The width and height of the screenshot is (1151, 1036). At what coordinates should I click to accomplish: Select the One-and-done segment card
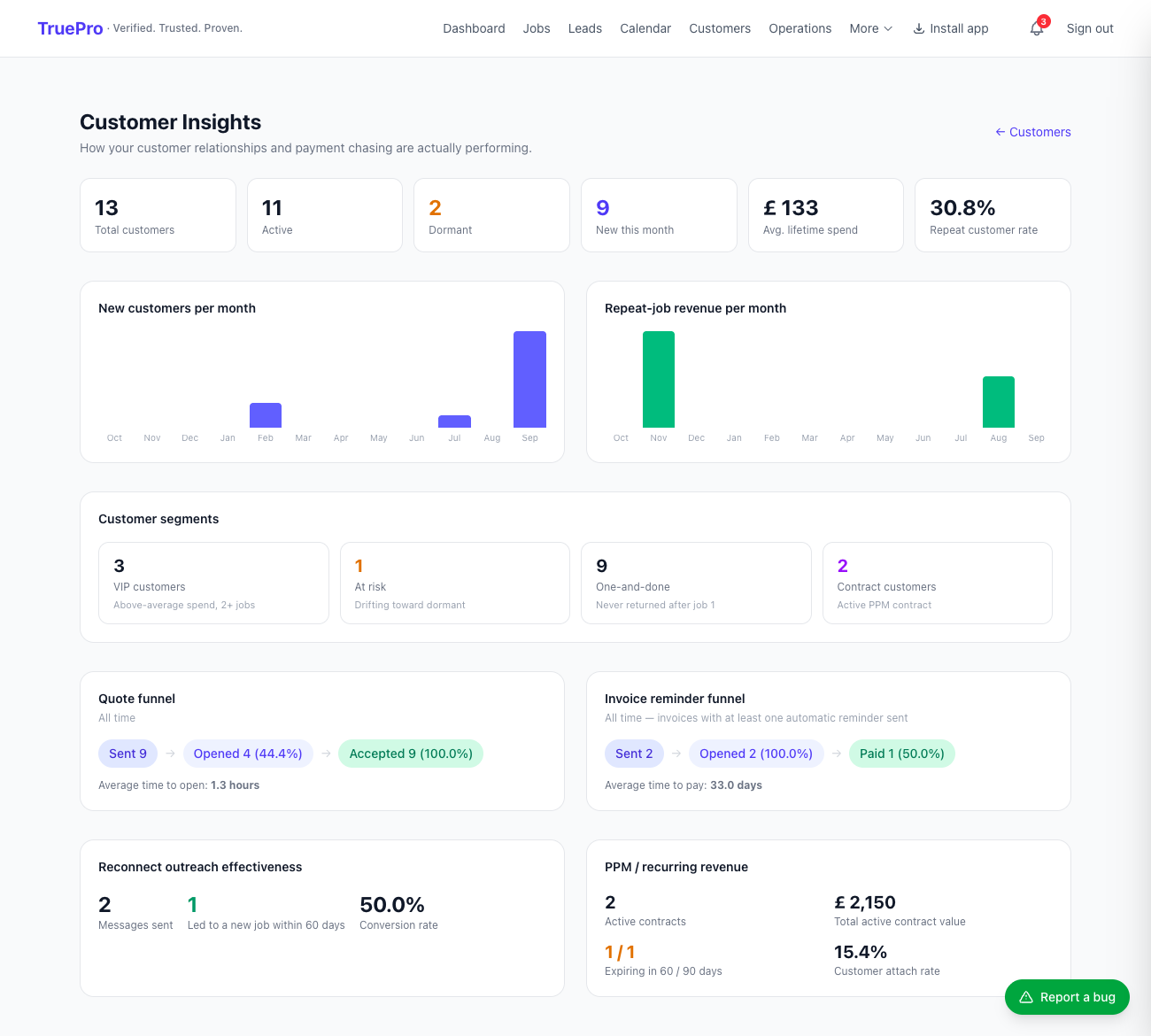coord(696,583)
